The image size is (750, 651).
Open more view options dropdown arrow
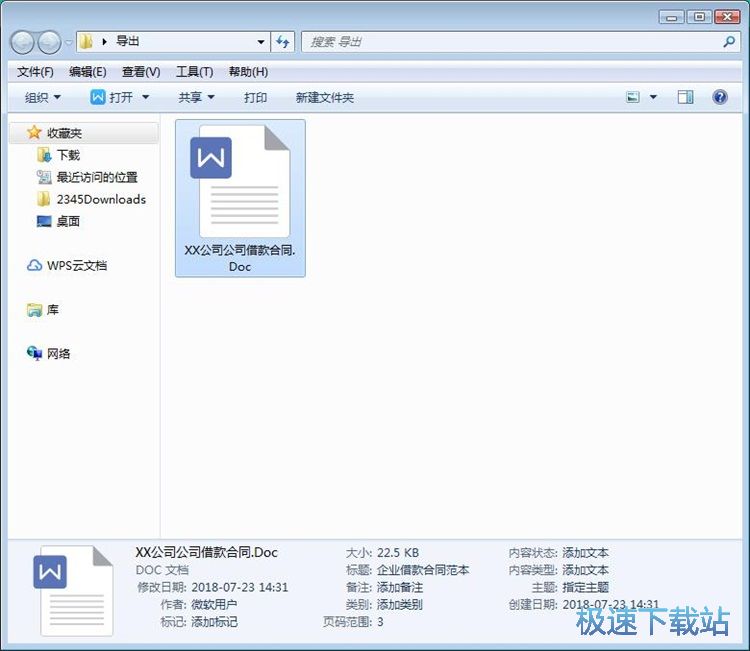click(653, 97)
